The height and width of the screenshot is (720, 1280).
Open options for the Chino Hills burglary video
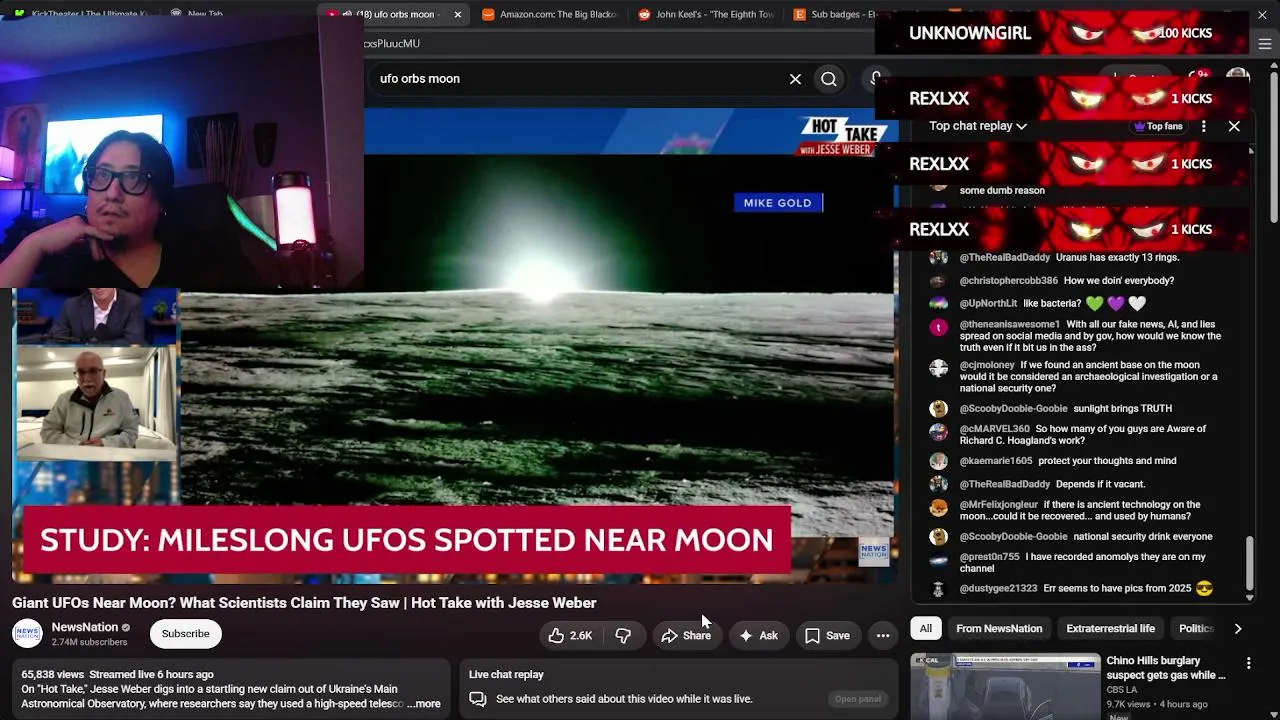(1248, 663)
